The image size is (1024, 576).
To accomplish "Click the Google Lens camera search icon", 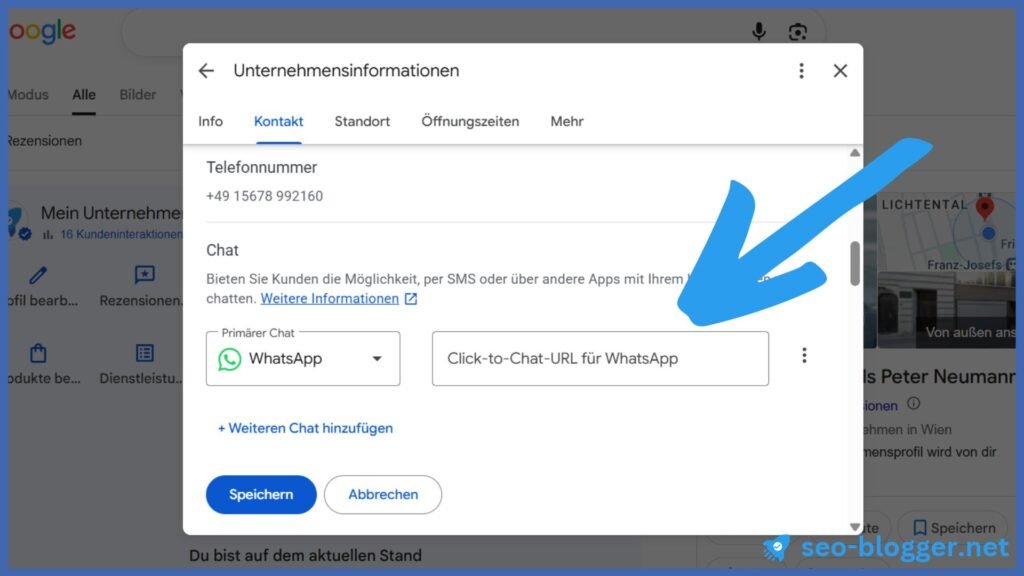I will [797, 31].
